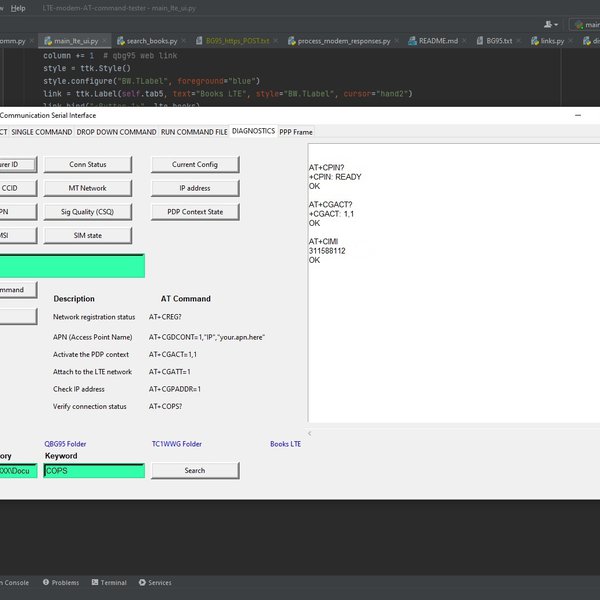Click the Search button
The width and height of the screenshot is (600, 600).
pos(195,471)
